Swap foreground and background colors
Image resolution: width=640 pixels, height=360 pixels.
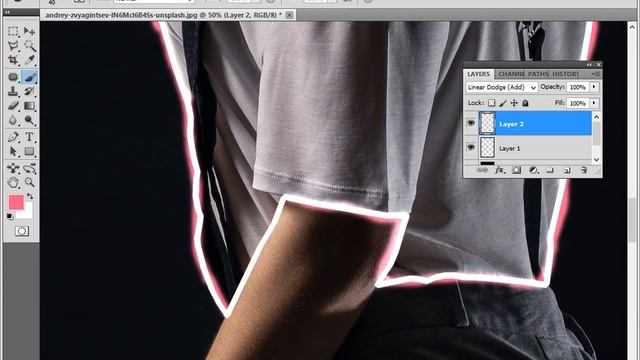[x=30, y=197]
